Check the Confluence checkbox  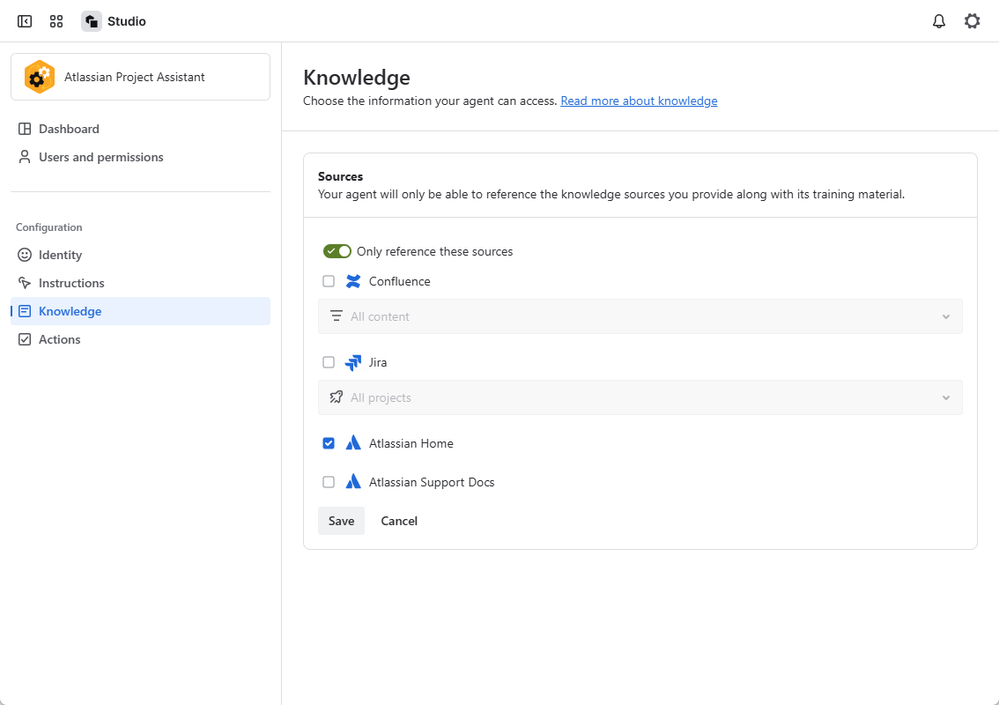(x=328, y=282)
